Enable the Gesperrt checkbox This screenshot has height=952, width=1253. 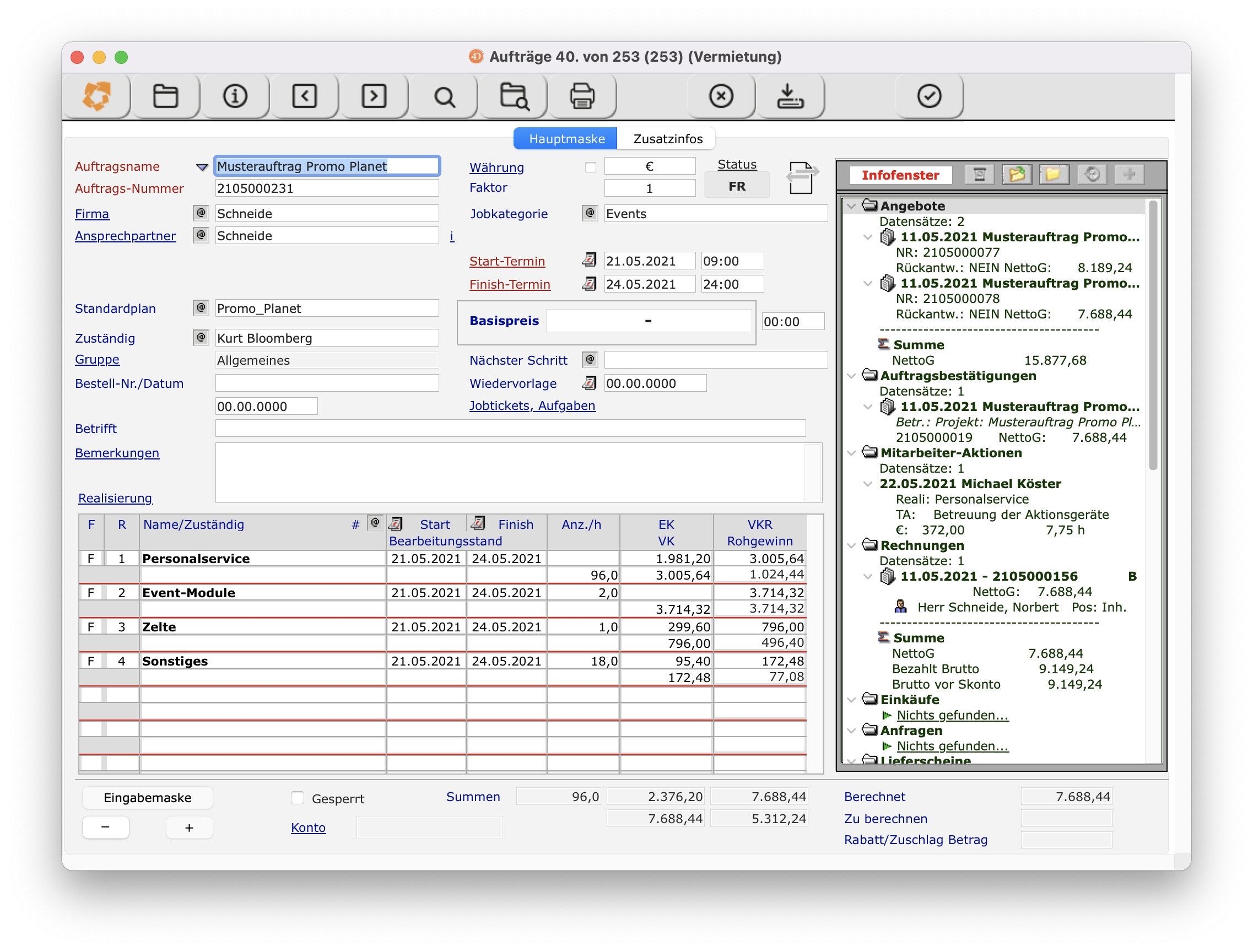tap(298, 798)
